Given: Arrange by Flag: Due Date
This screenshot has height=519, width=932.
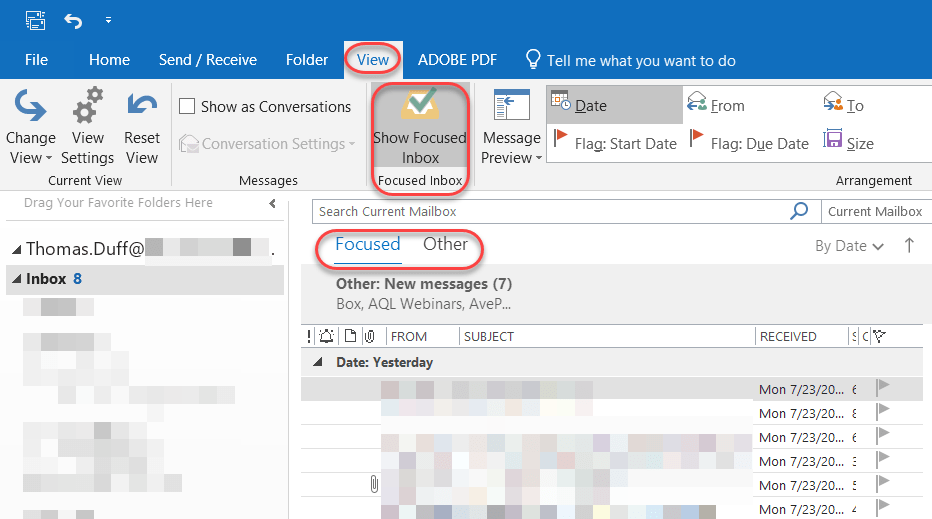Looking at the screenshot, I should pyautogui.click(x=749, y=143).
